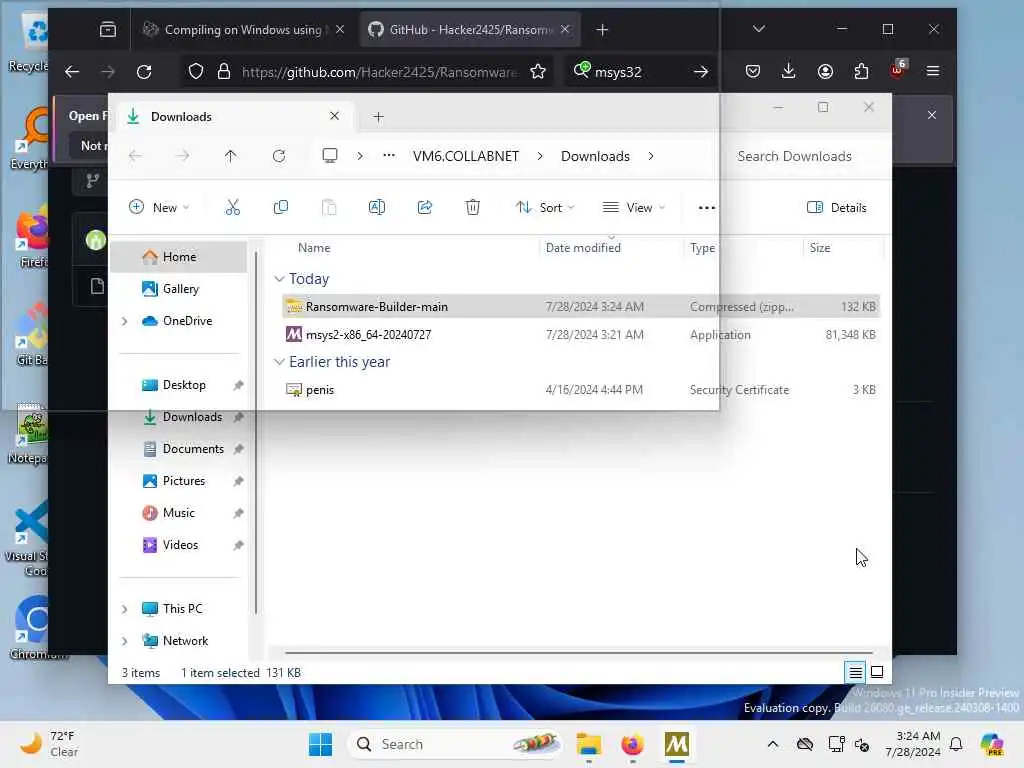Viewport: 1024px width, 768px height.
Task: Add a new tab in File Explorer
Action: click(378, 117)
